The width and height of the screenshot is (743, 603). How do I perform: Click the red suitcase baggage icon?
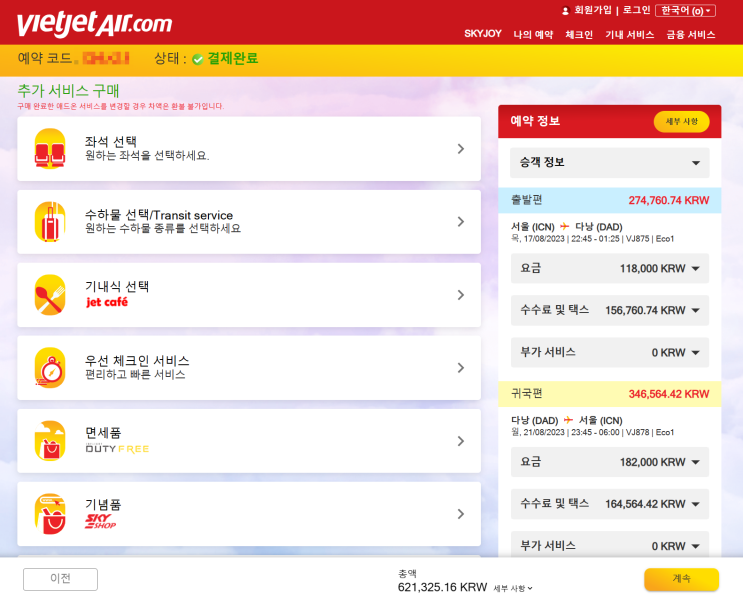pos(50,221)
